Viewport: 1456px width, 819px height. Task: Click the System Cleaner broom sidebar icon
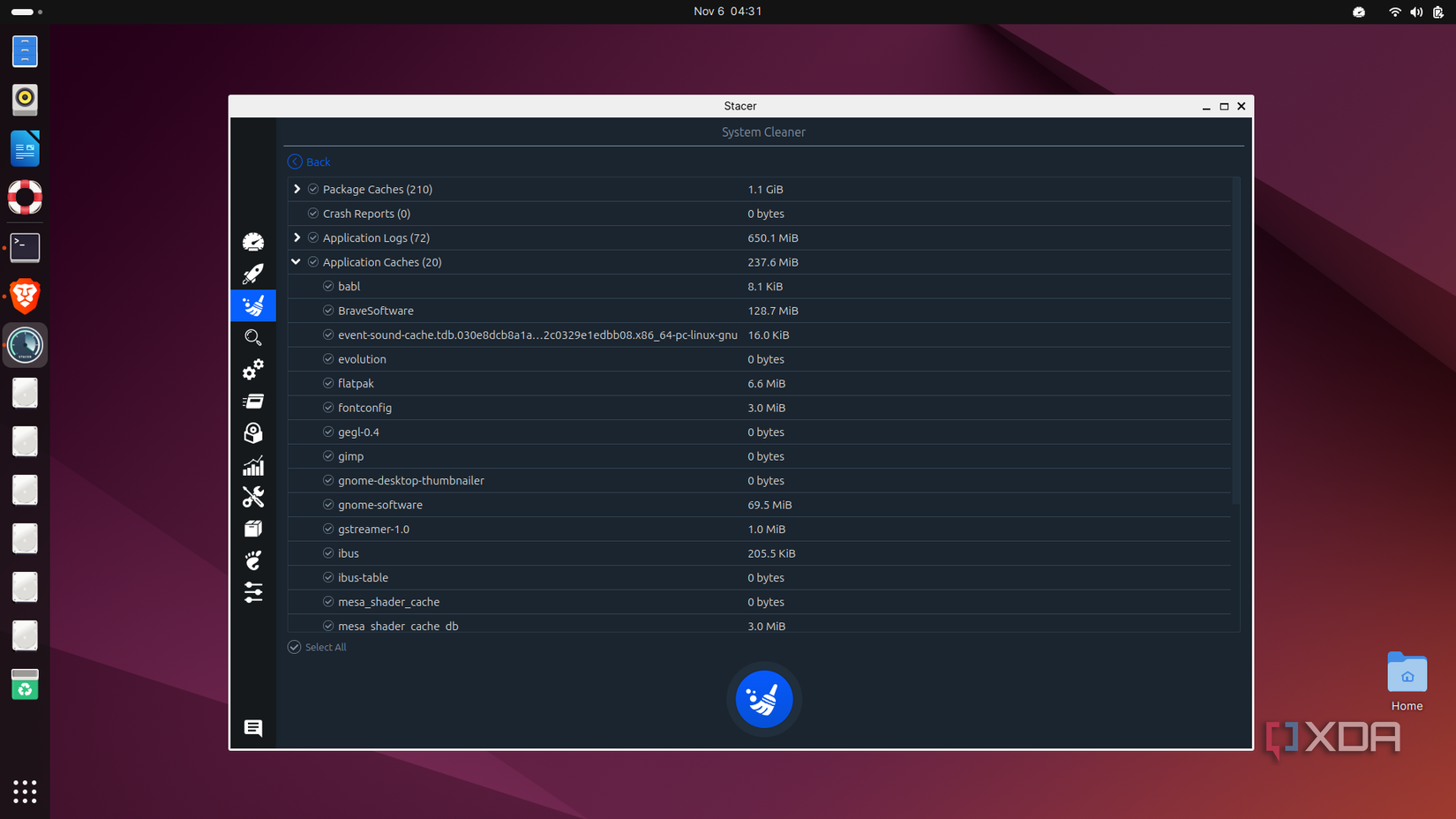(x=253, y=305)
